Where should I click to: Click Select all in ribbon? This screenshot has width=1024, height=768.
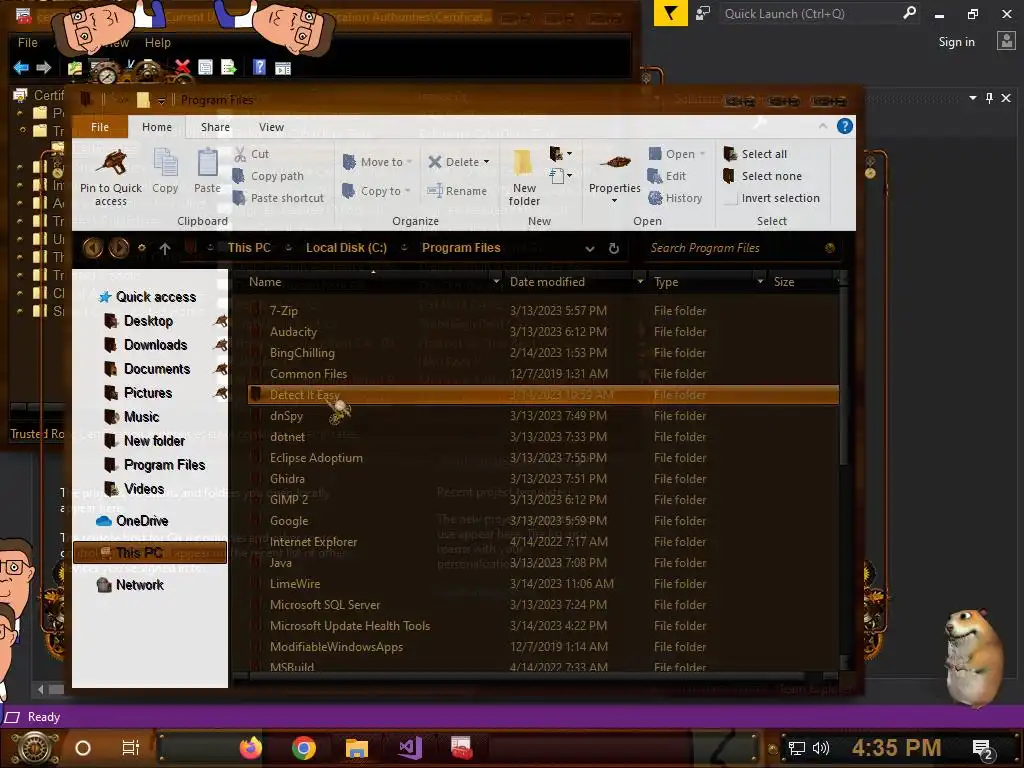tap(756, 154)
